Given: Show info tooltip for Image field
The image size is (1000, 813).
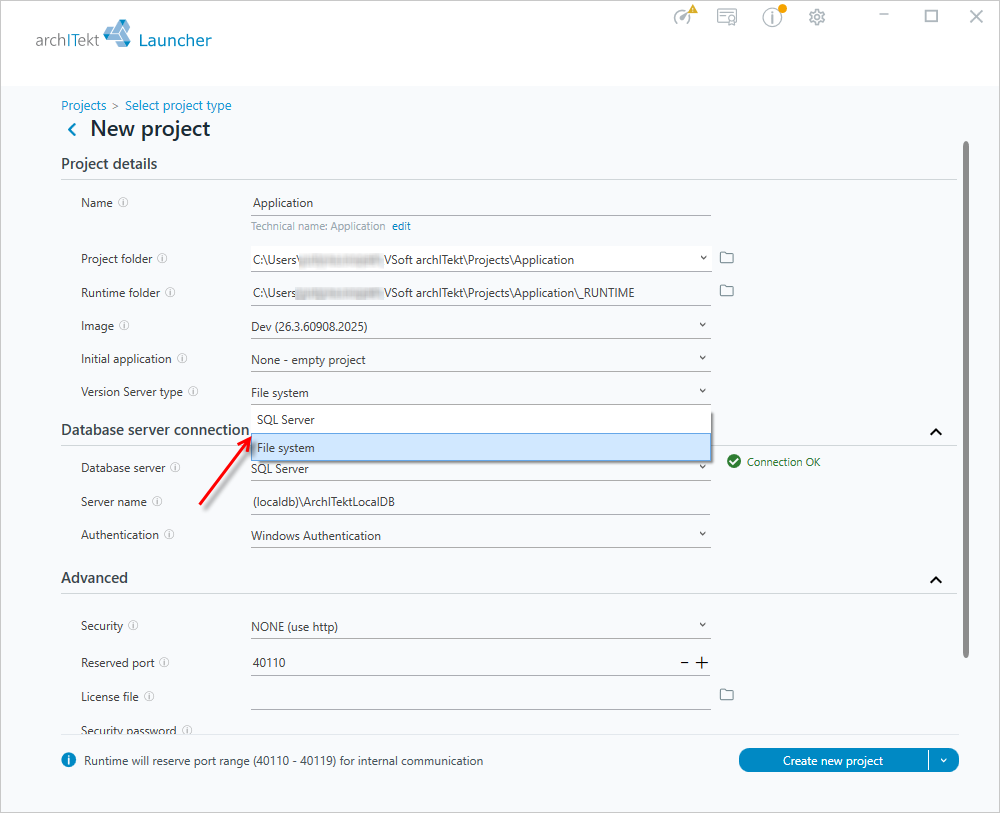Looking at the screenshot, I should click(124, 325).
